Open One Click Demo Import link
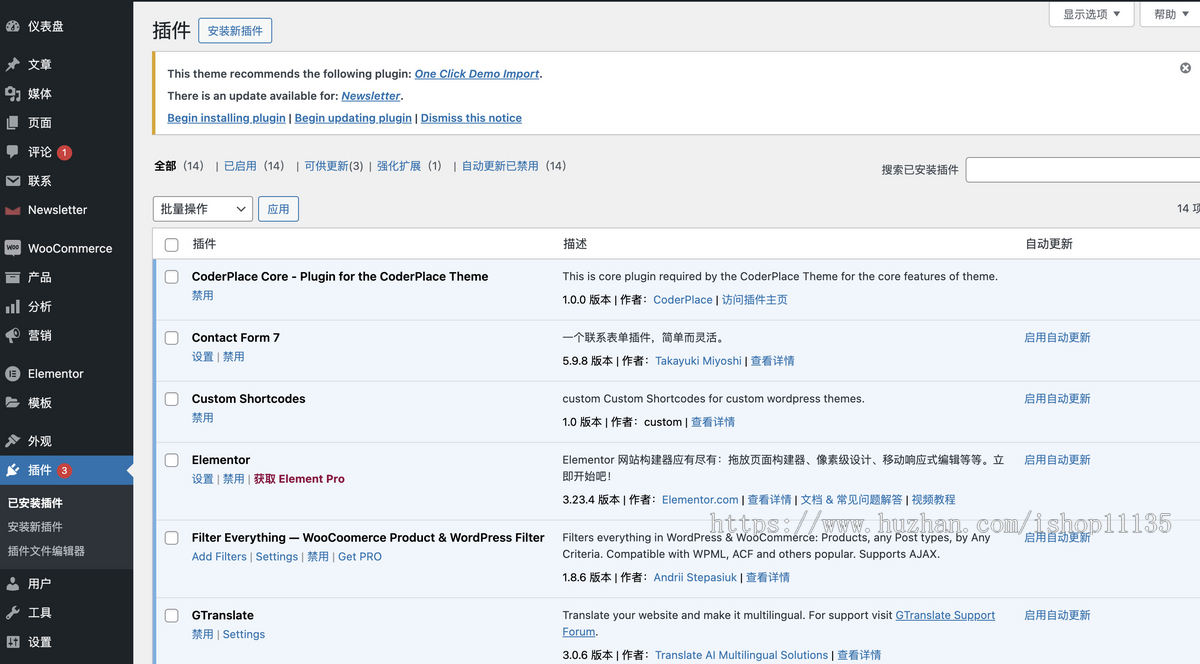 [x=477, y=74]
